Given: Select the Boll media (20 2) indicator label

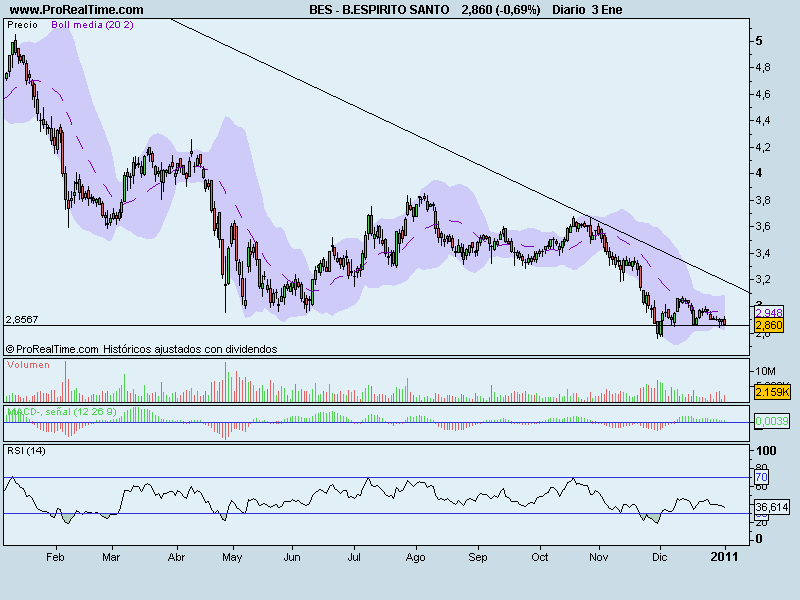Looking at the screenshot, I should [x=92, y=24].
